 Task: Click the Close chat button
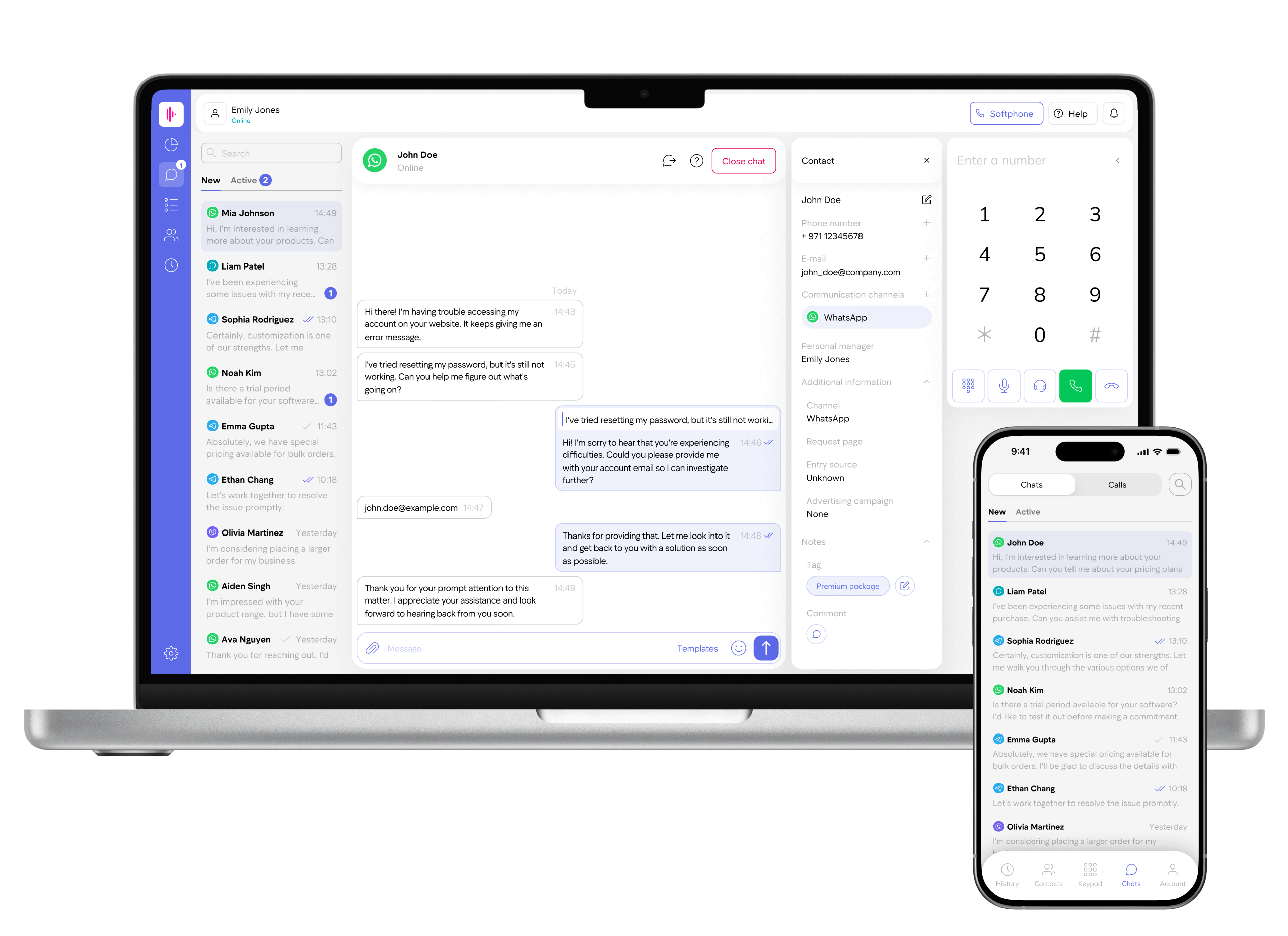(x=745, y=161)
